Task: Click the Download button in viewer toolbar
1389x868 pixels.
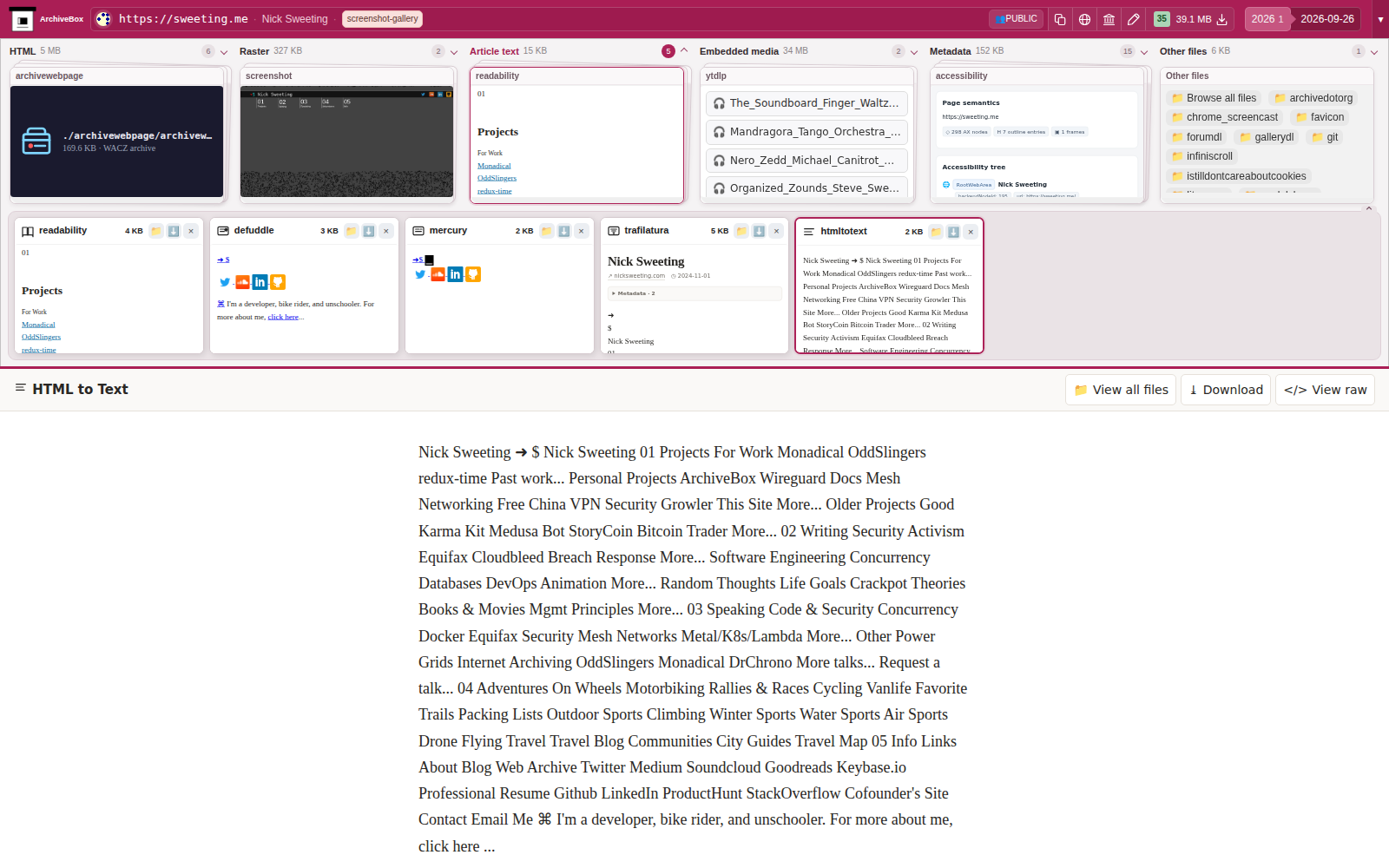Action: point(1226,390)
